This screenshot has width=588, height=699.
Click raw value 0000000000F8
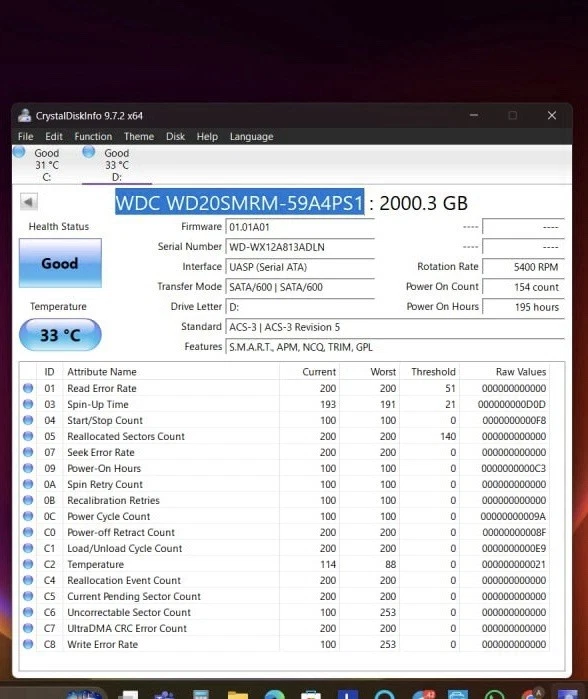tap(514, 420)
